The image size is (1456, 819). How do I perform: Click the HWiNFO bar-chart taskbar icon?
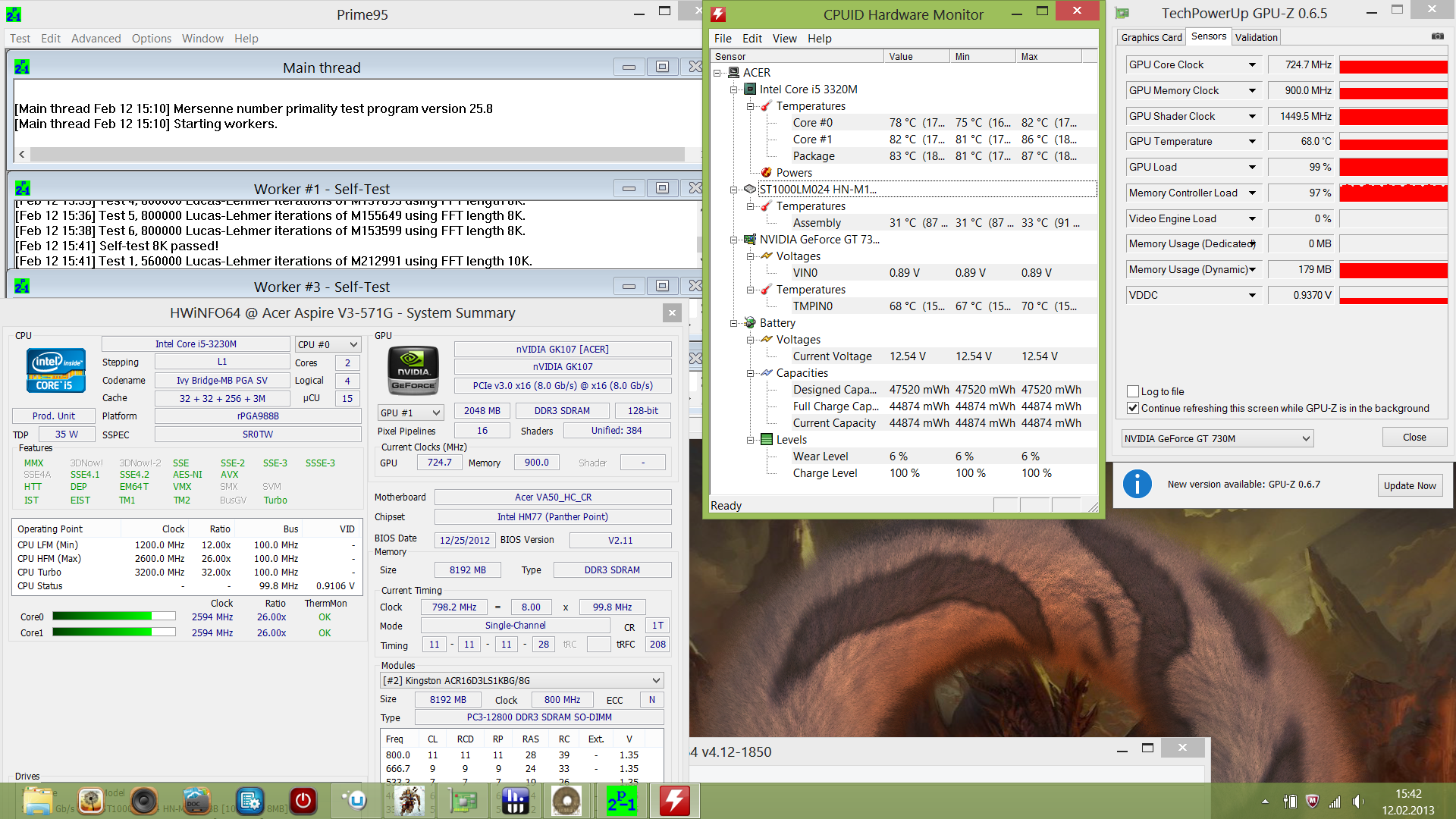pos(515,801)
